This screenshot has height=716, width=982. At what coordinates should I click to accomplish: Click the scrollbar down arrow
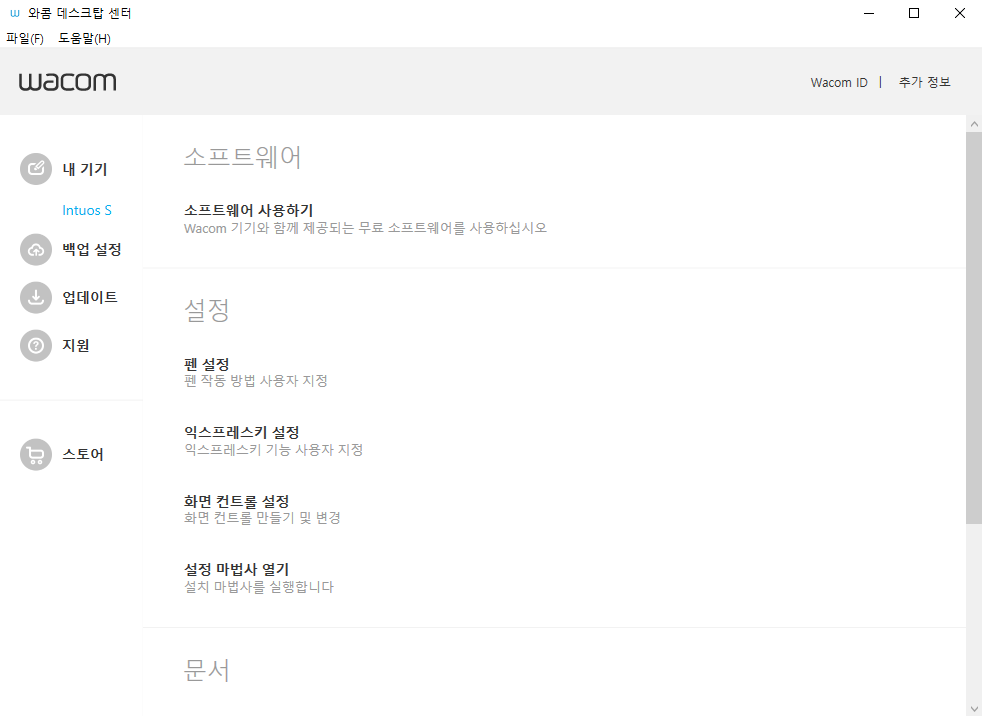pos(974,708)
